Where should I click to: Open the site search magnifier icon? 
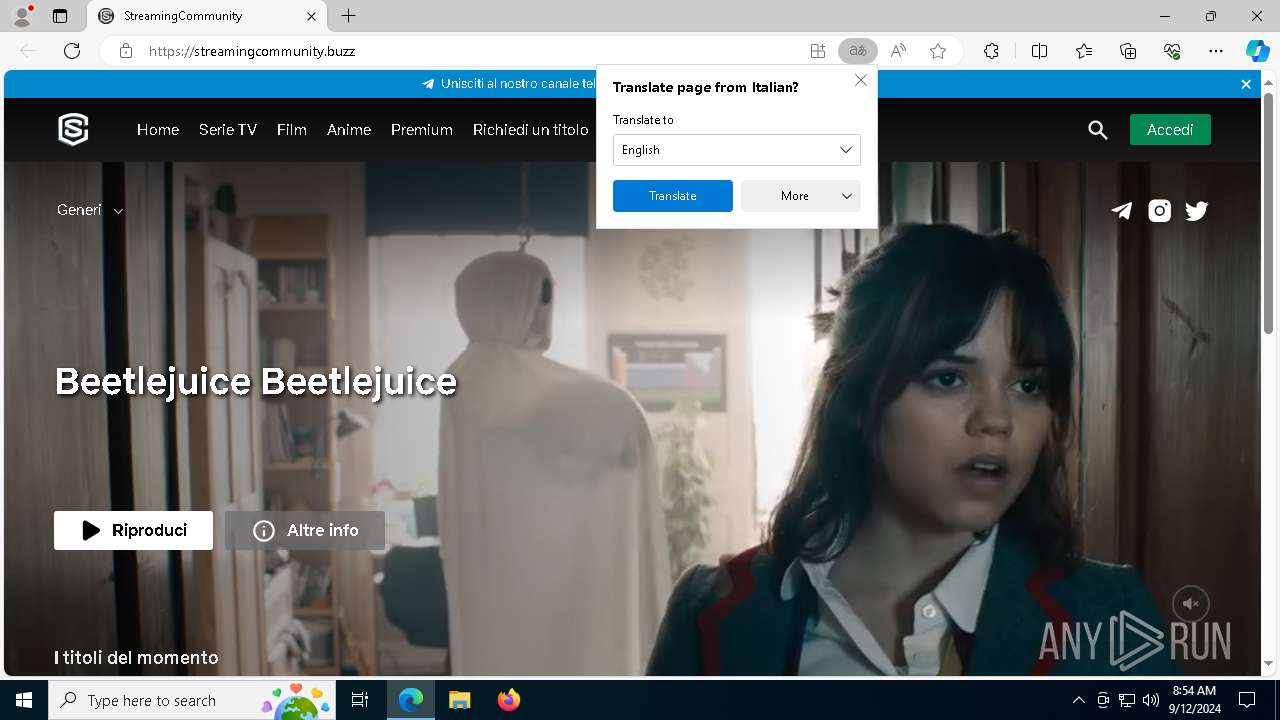(1098, 130)
